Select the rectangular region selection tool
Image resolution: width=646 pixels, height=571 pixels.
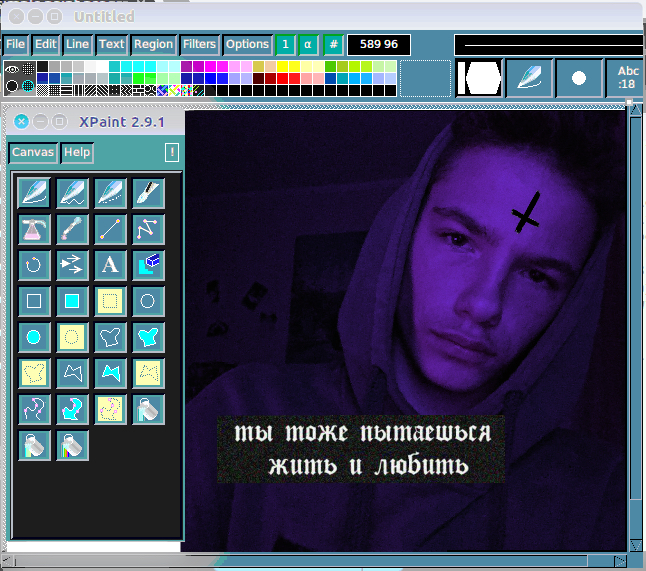tap(110, 301)
